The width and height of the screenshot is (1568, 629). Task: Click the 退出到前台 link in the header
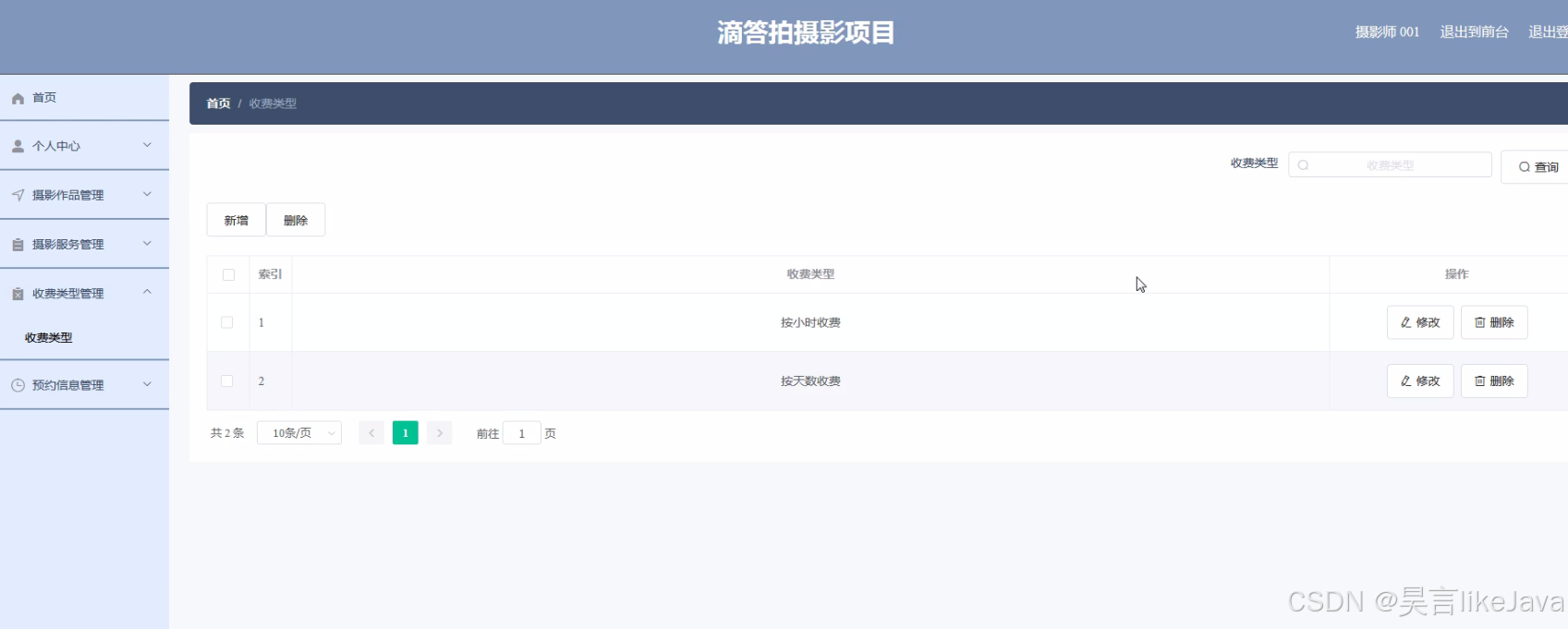1474,32
